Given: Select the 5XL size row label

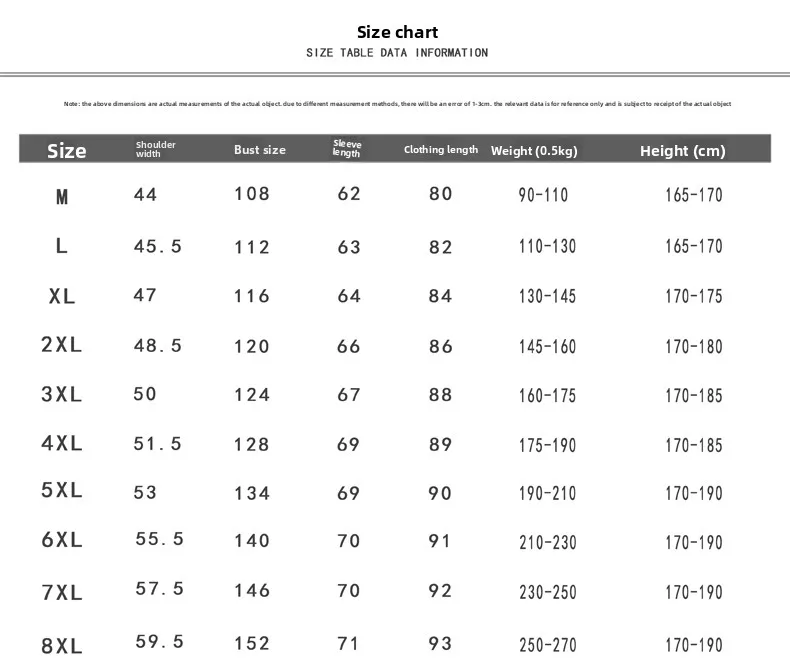Looking at the screenshot, I should click(x=62, y=491).
